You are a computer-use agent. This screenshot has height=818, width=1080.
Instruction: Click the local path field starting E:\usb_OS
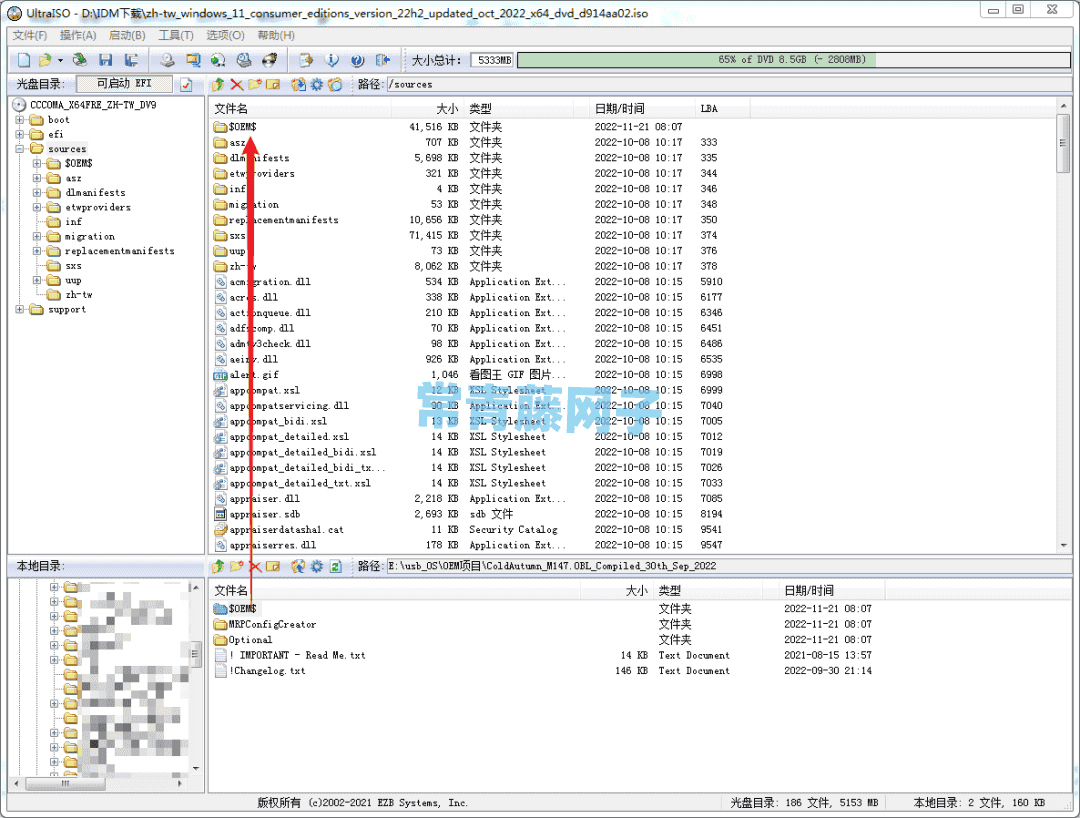coord(728,566)
